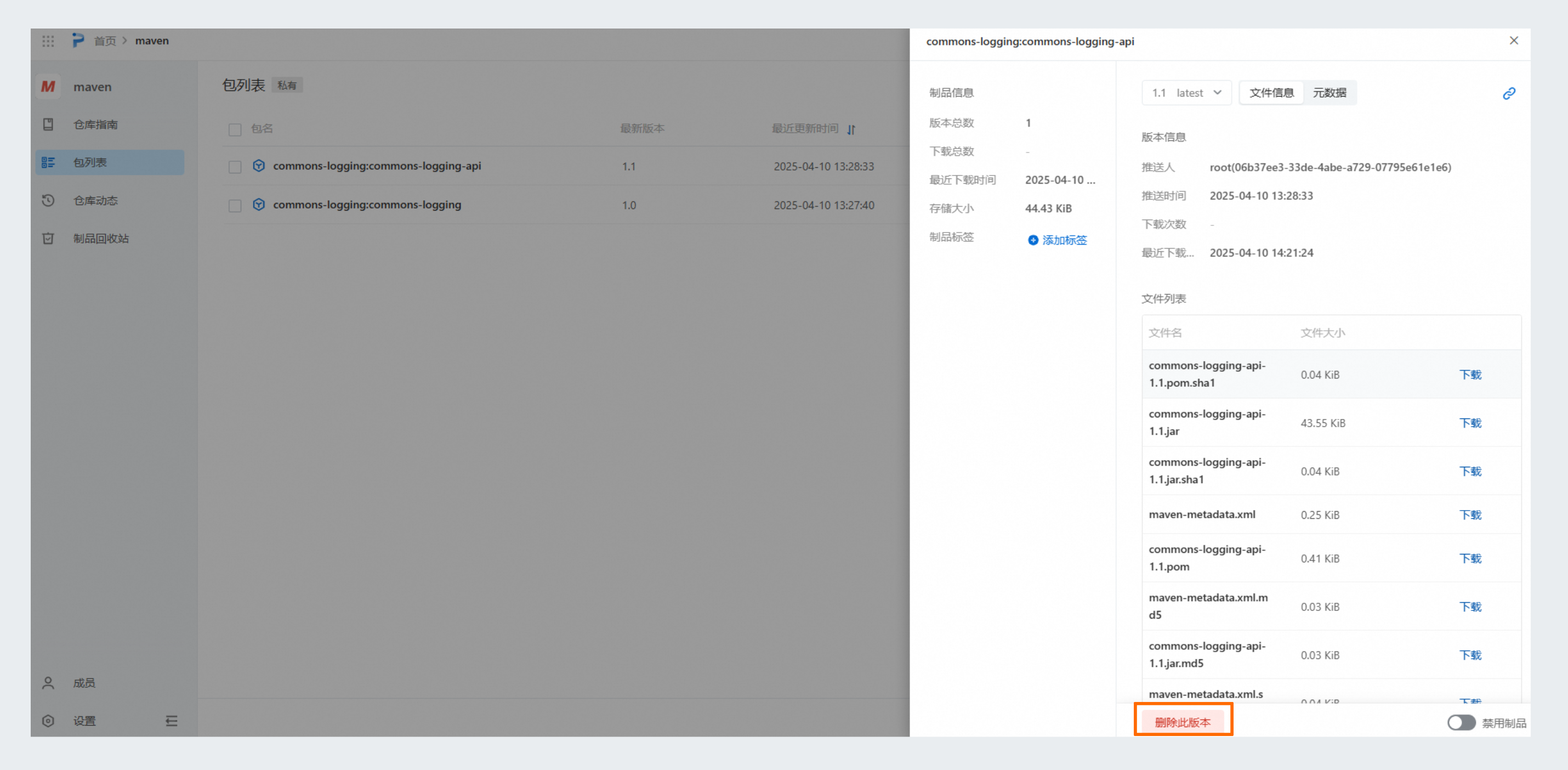
Task: Click maven in the breadcrumb
Action: [151, 41]
